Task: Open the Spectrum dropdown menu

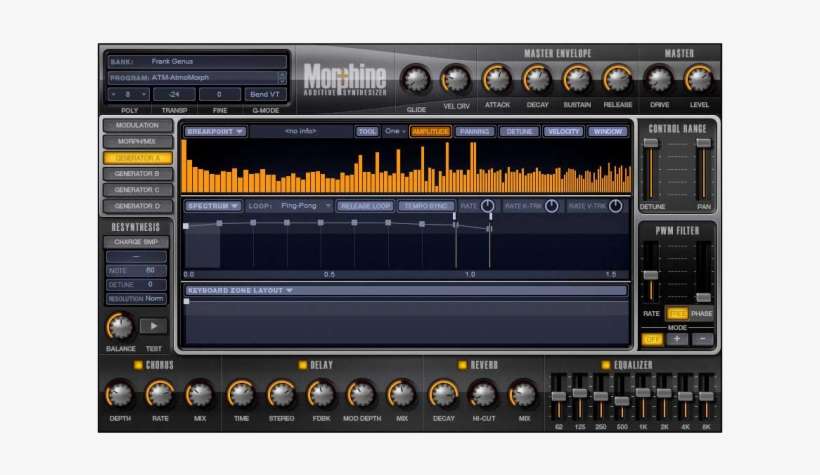Action: (x=213, y=206)
